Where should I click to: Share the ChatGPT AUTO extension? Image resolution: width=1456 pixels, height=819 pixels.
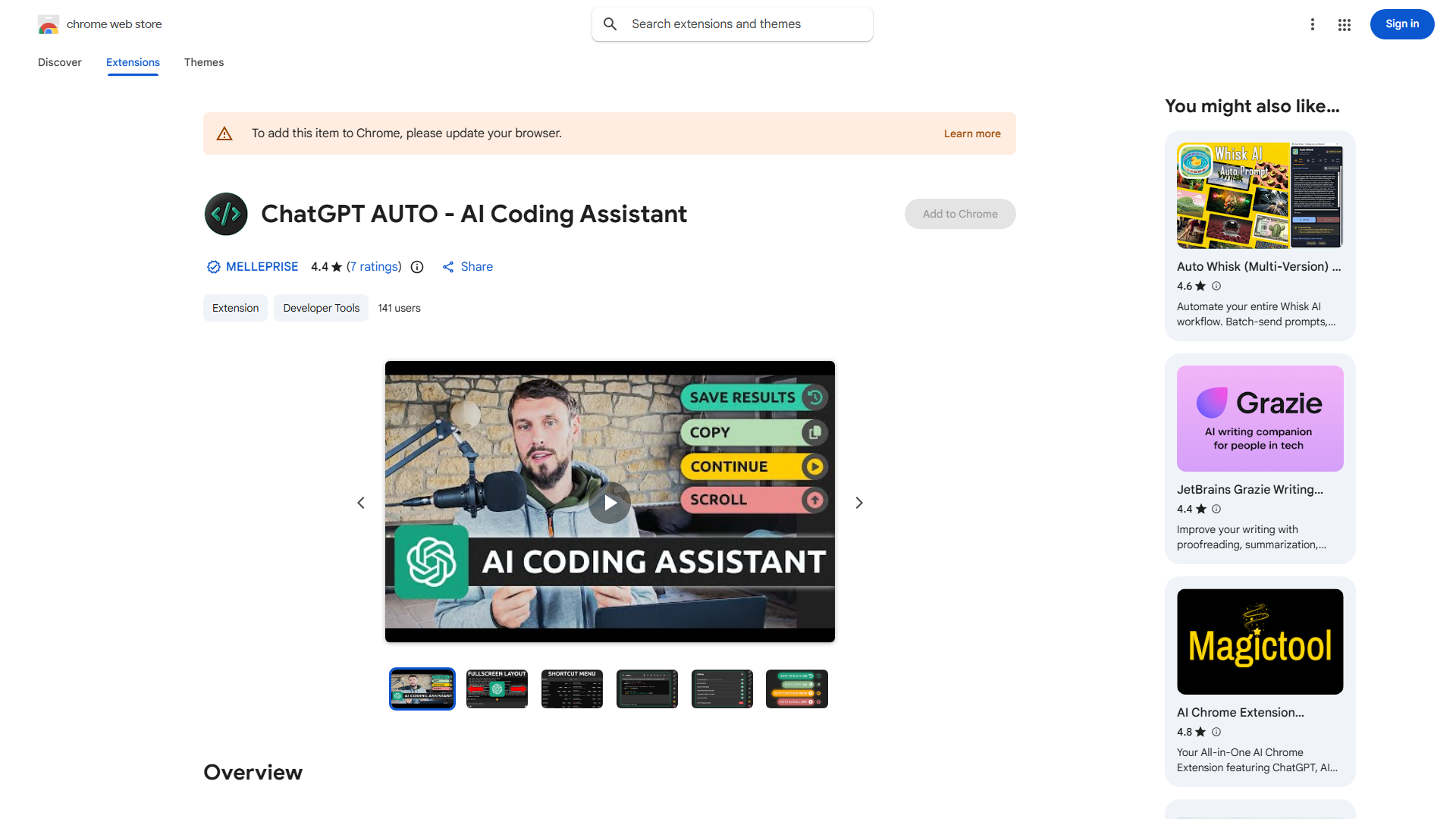click(x=467, y=266)
